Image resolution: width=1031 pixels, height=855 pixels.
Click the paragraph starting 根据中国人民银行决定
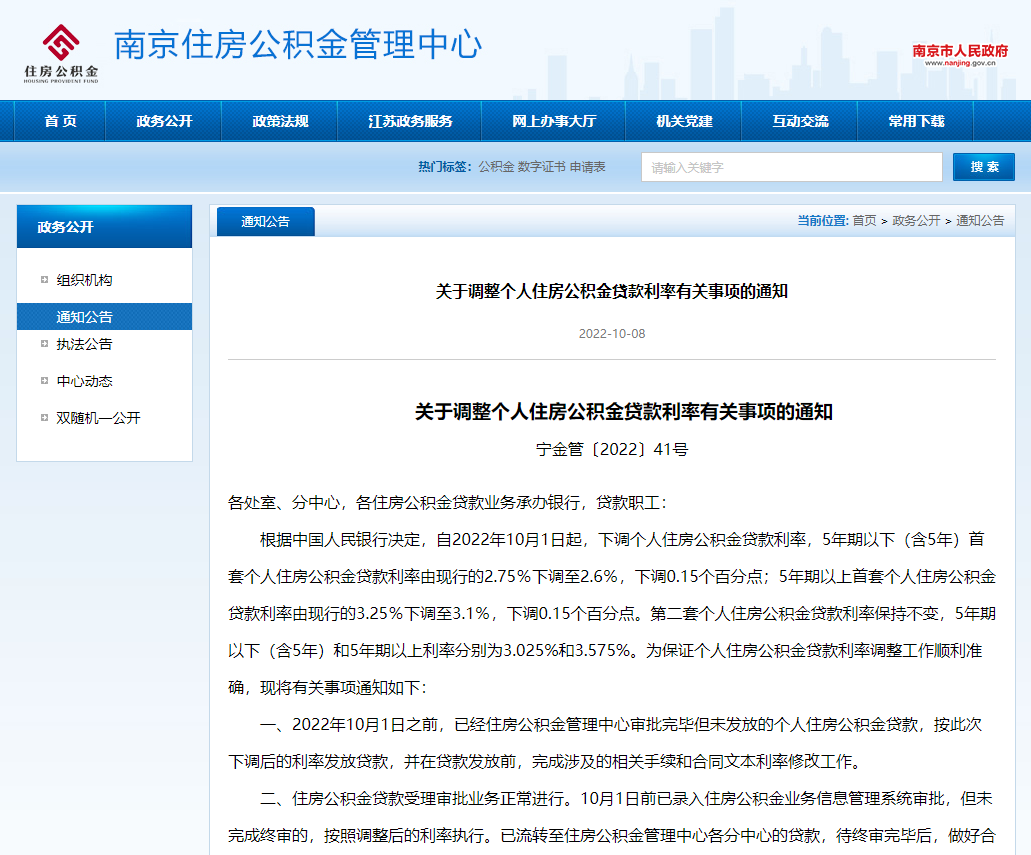tap(611, 614)
